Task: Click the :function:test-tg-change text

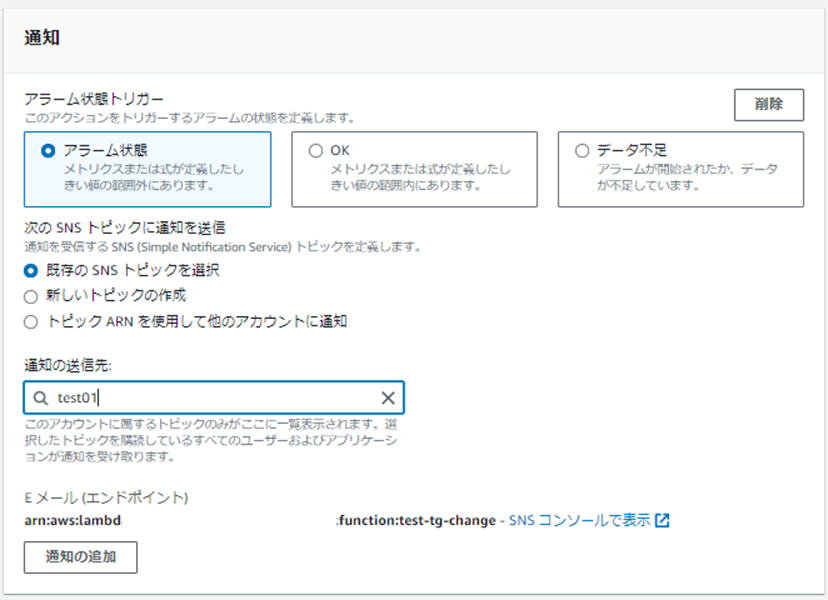Action: (x=417, y=521)
